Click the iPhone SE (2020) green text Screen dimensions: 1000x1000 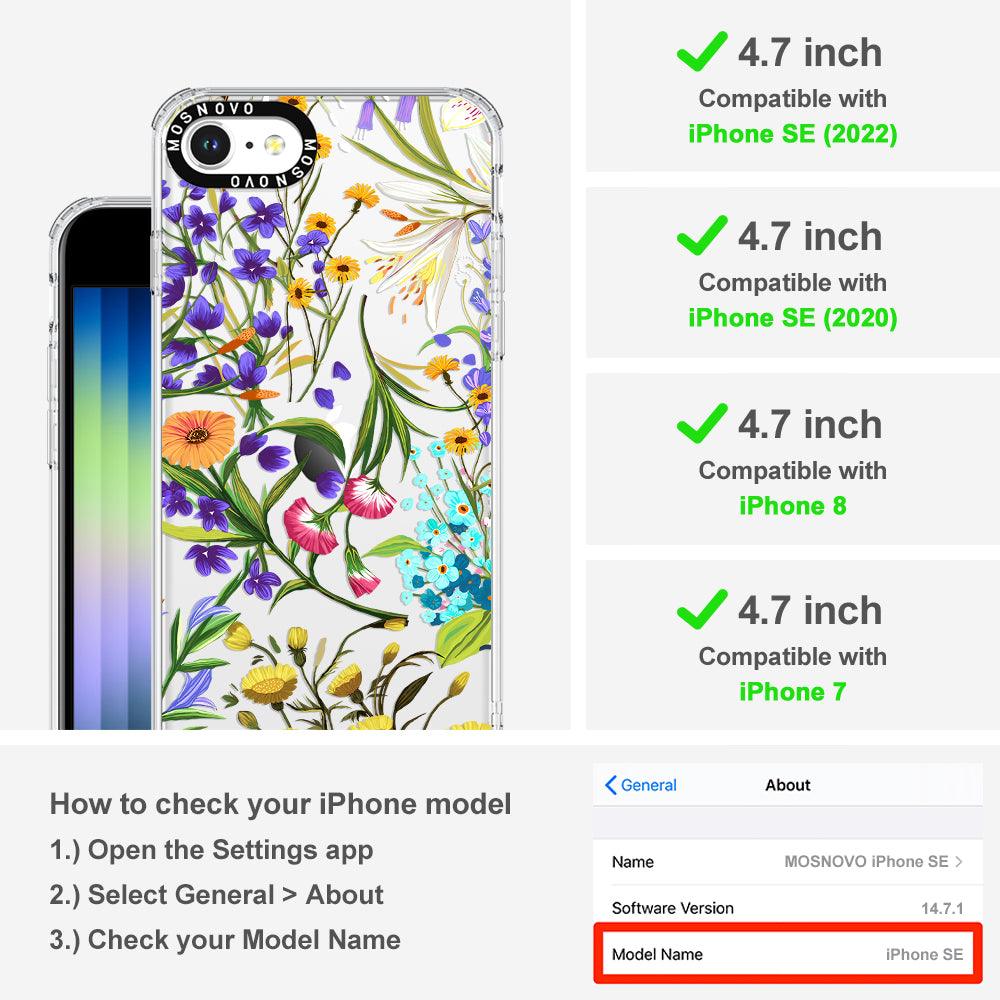[793, 318]
